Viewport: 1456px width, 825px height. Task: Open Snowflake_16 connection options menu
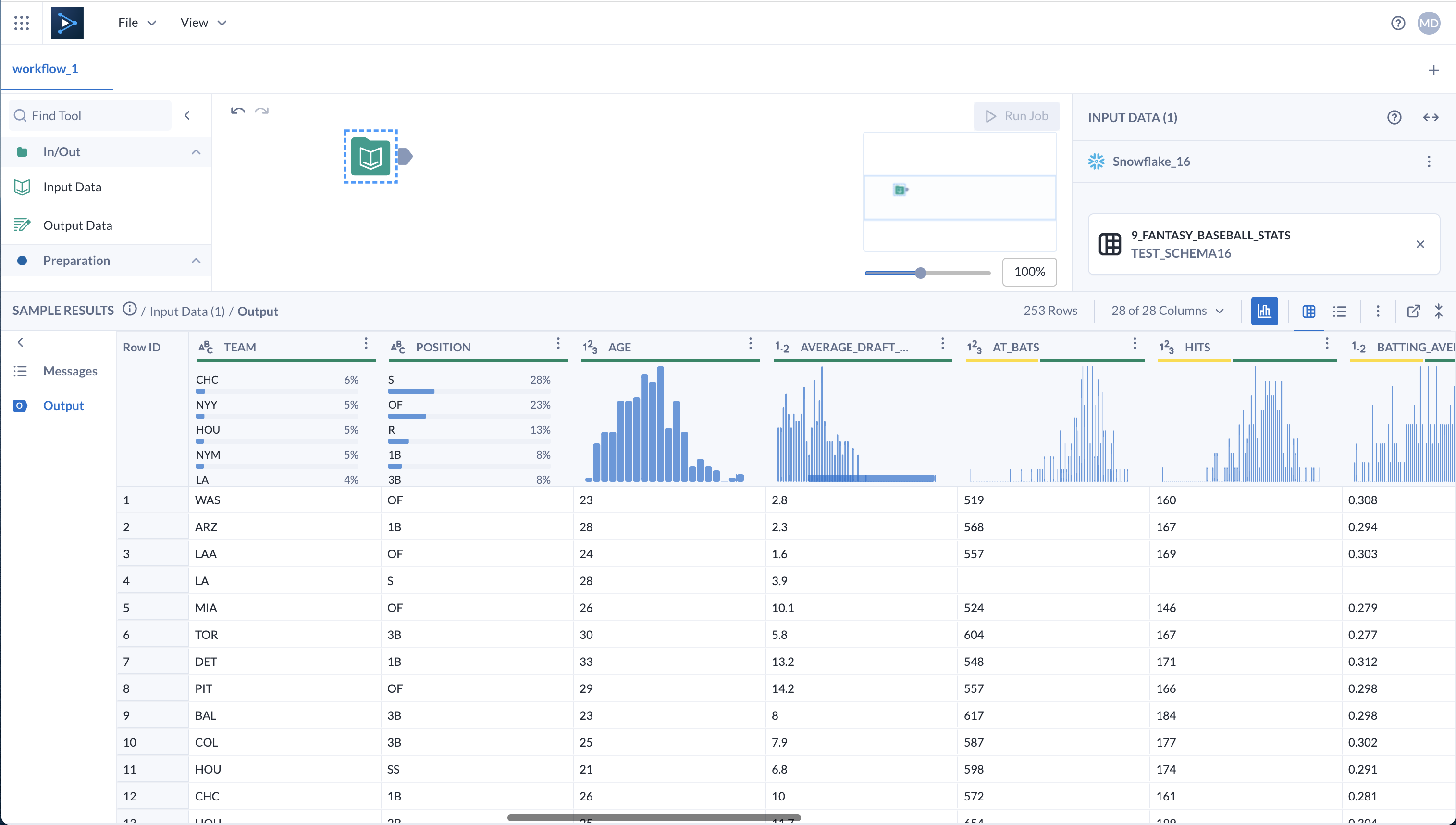point(1428,162)
